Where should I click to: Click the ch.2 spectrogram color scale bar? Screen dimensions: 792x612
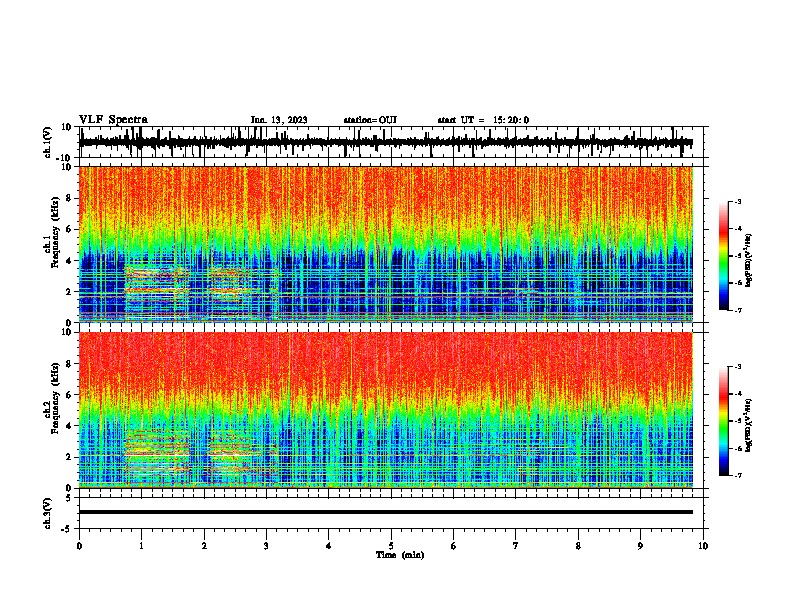coord(723,421)
